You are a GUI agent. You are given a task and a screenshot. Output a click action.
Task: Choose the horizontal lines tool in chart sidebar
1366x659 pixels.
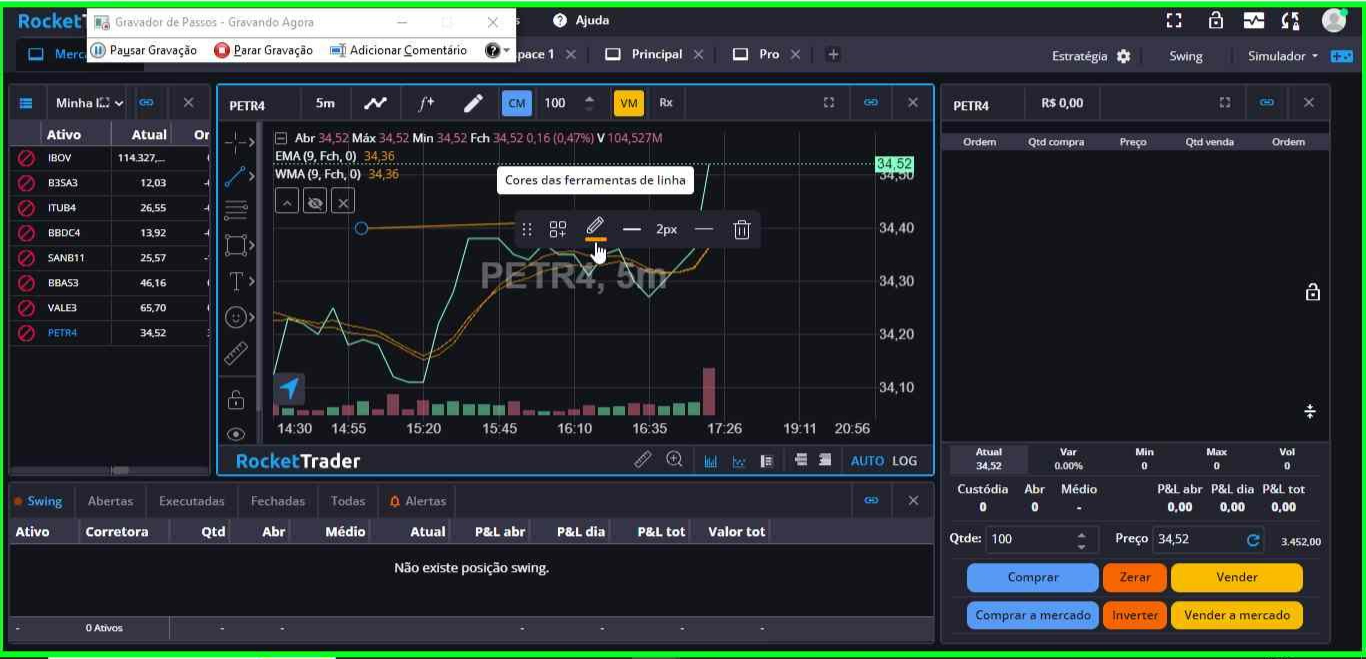(x=236, y=210)
